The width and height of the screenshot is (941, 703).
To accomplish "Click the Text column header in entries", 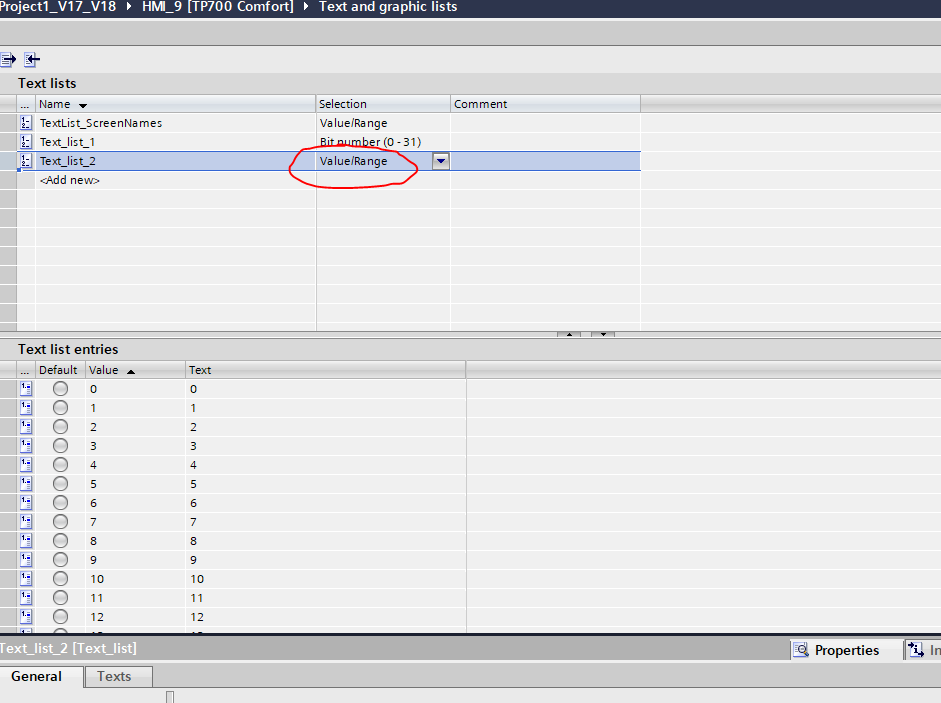I will tap(325, 370).
